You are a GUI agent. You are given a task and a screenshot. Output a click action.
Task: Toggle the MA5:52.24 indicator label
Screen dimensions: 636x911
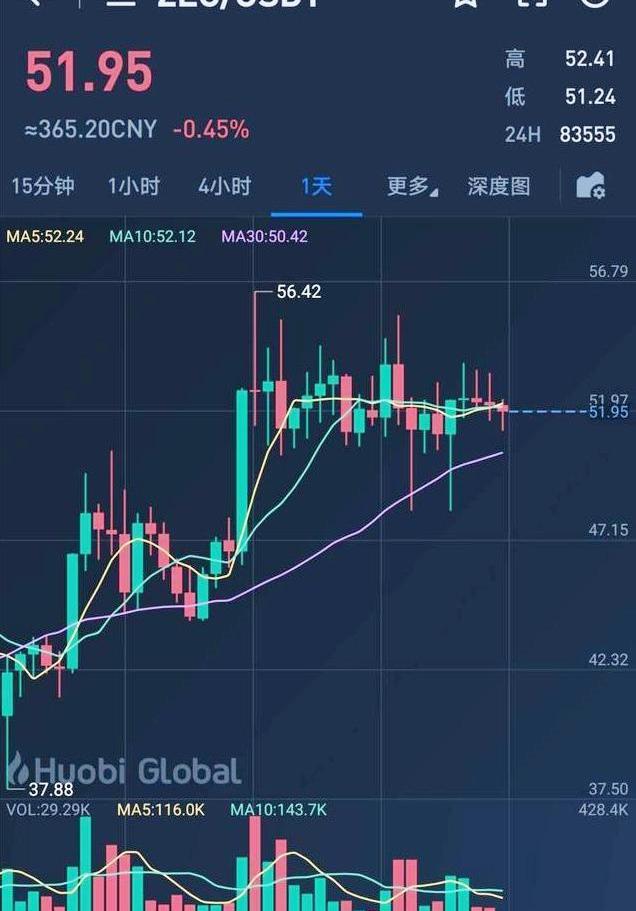click(x=45, y=236)
